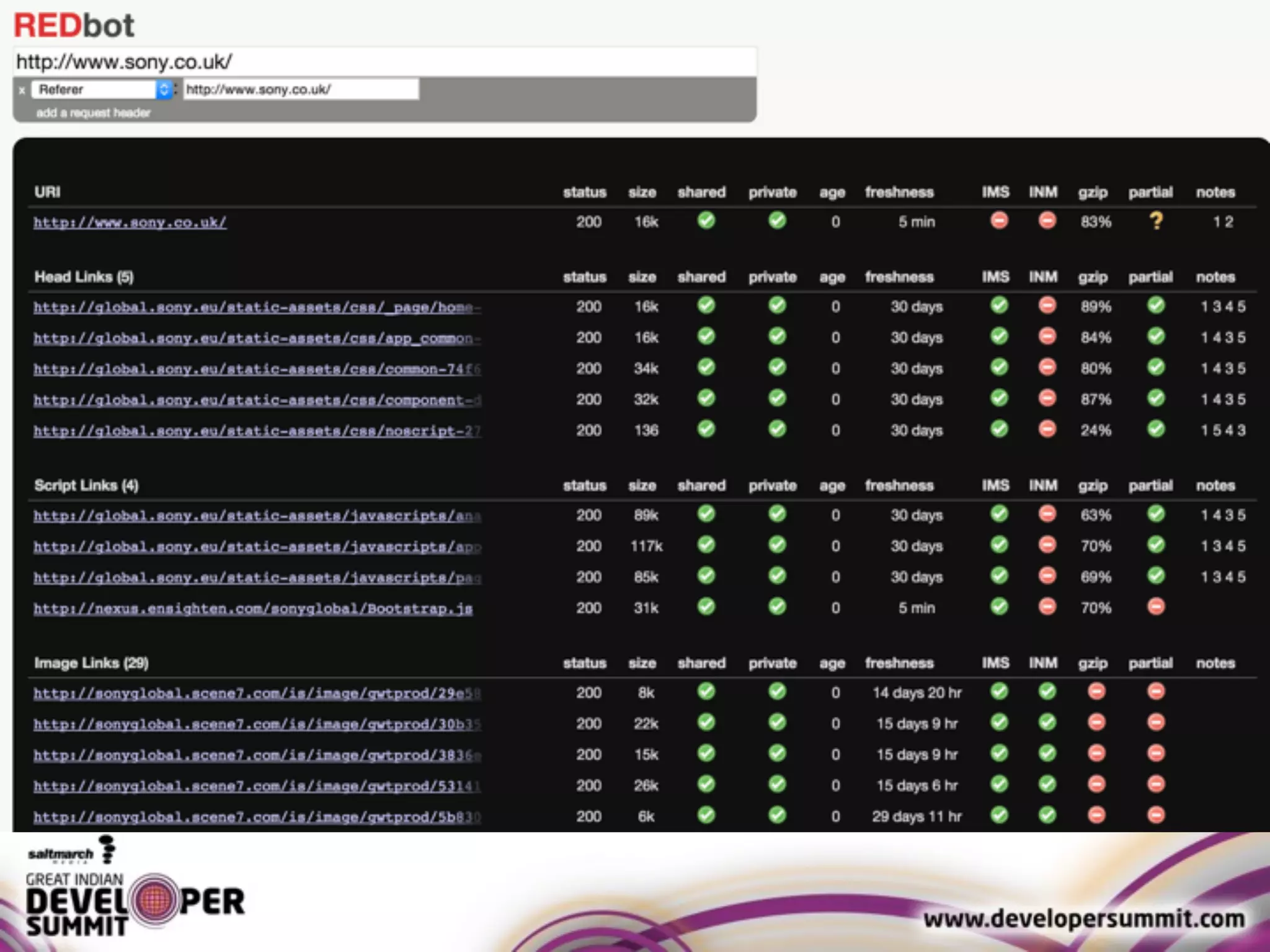Open the http://www.sony.co.uk/ result link
This screenshot has width=1270, height=952.
(130, 223)
